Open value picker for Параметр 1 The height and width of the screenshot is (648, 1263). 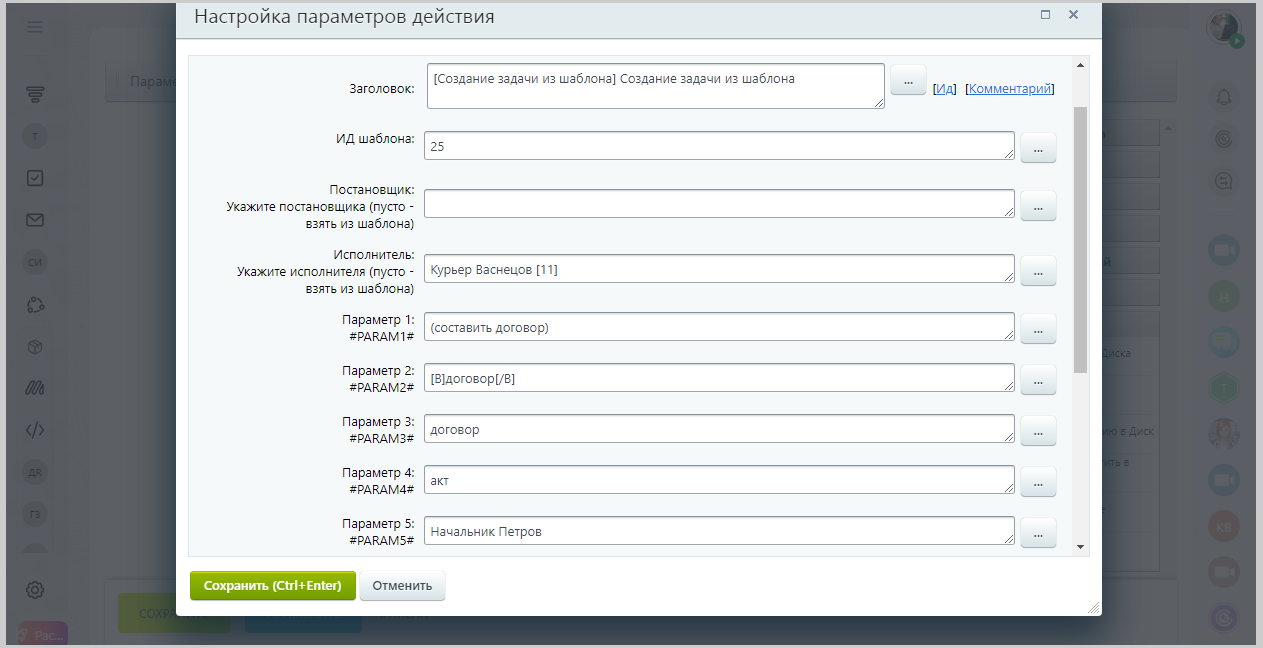click(1038, 328)
